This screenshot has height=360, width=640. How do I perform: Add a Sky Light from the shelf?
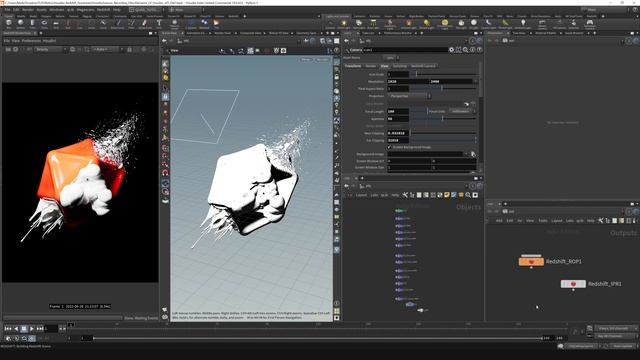[461, 24]
